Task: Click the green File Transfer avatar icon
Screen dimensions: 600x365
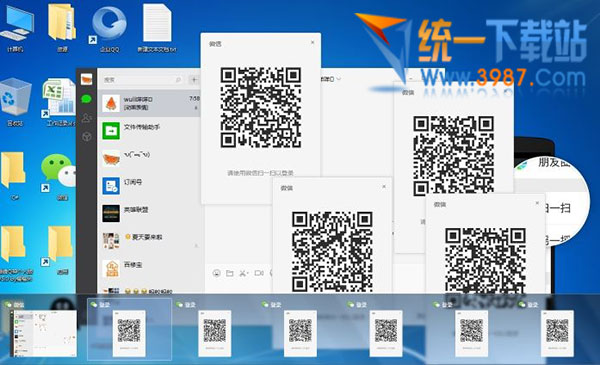Action: pyautogui.click(x=111, y=131)
